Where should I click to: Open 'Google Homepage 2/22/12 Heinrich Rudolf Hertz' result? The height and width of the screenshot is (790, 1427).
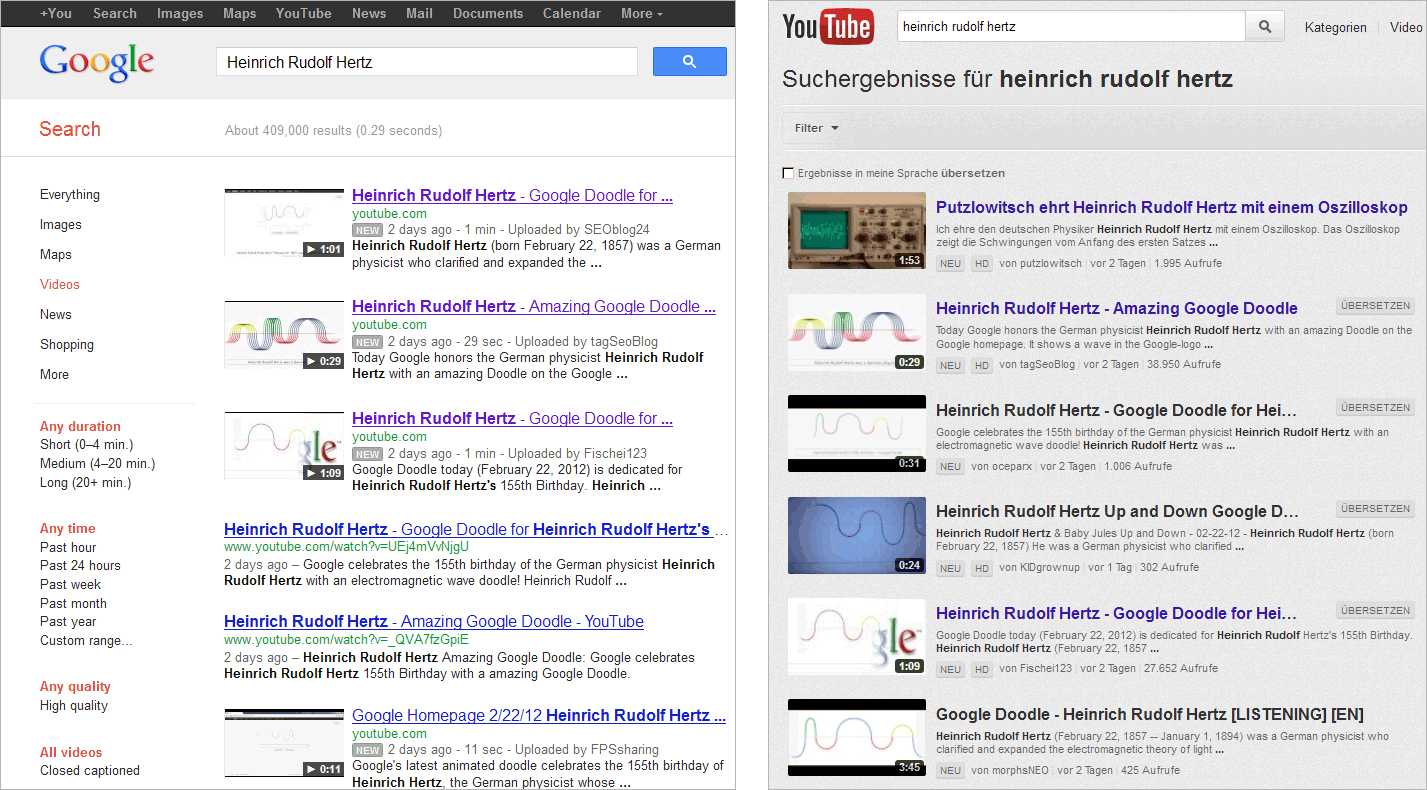click(x=539, y=715)
